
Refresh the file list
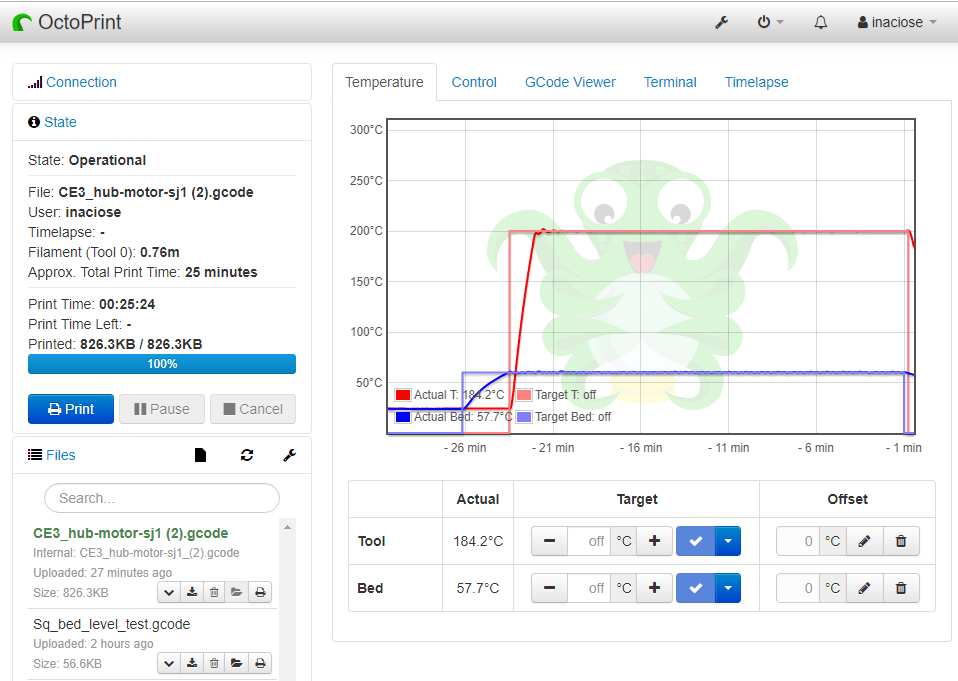[247, 455]
